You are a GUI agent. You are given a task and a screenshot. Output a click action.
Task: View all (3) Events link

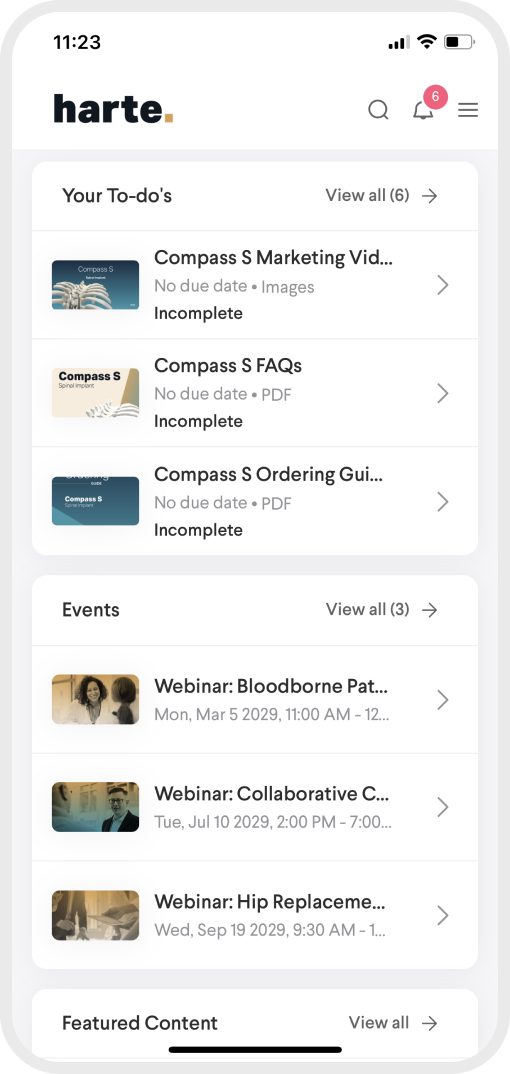click(368, 609)
